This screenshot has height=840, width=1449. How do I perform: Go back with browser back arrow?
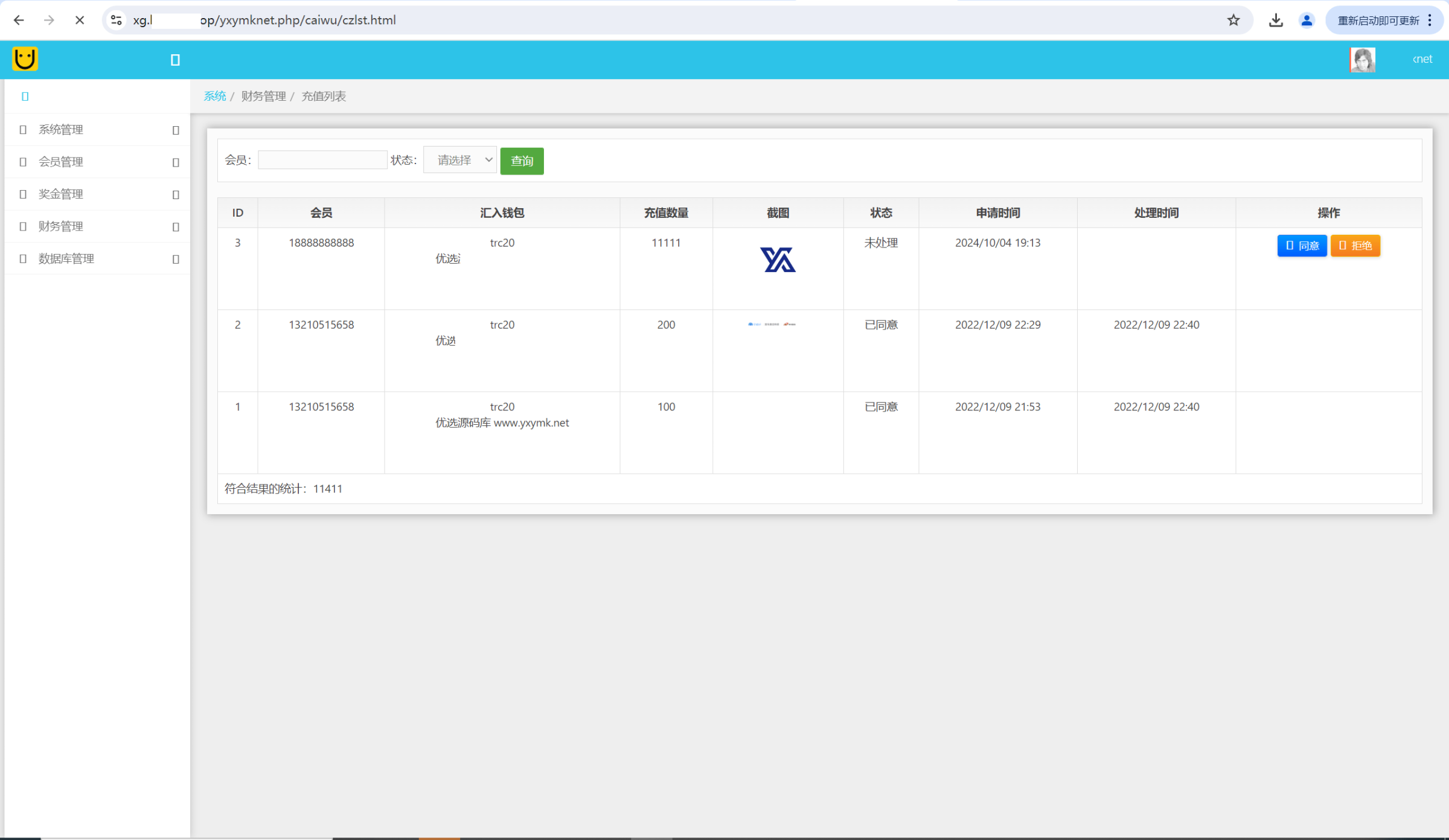[19, 21]
